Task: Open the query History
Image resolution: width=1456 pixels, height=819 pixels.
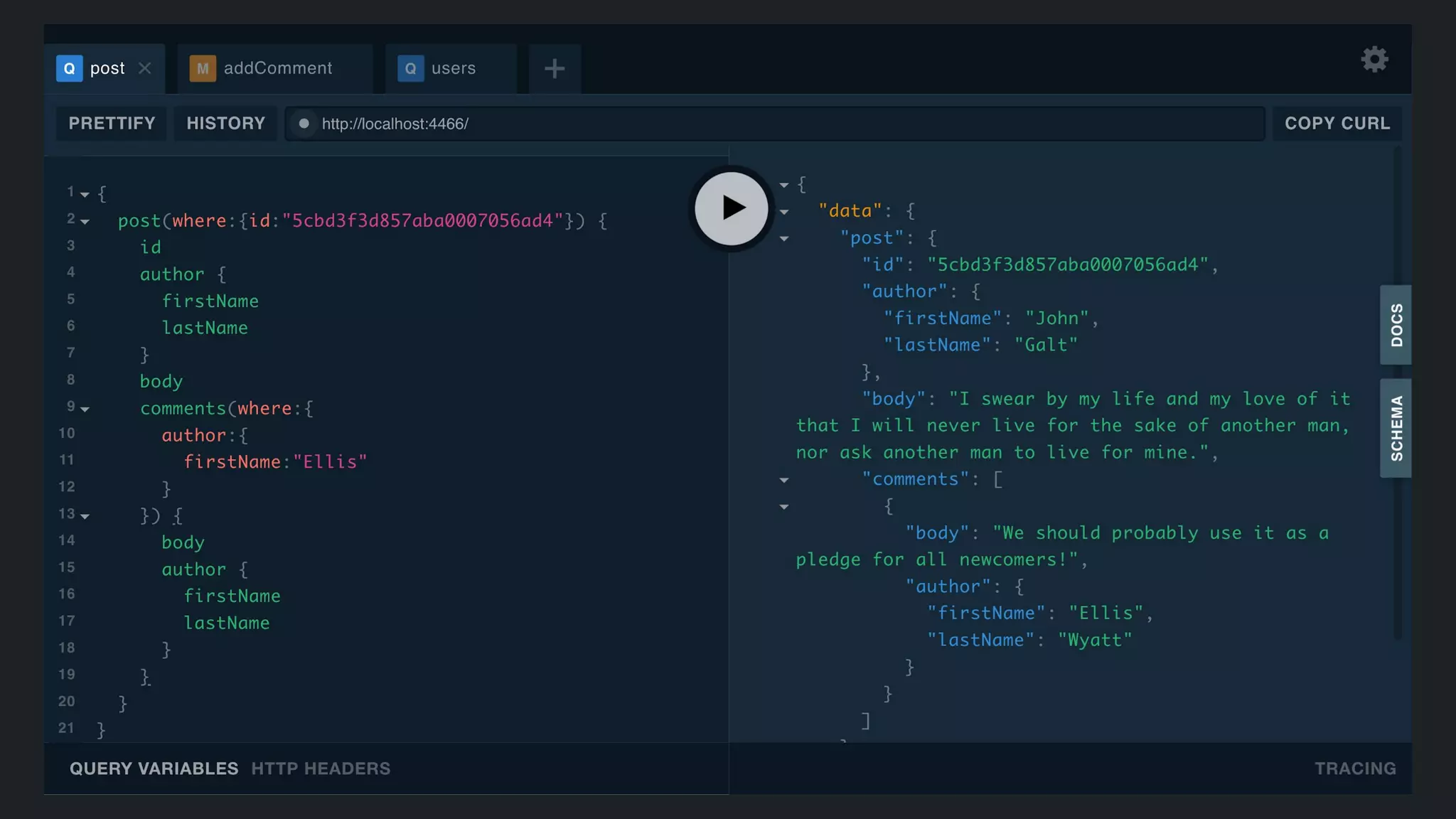Action: coord(225,124)
